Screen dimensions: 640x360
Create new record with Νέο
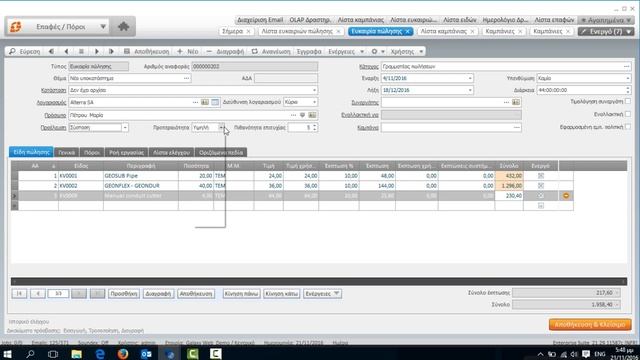[187, 51]
